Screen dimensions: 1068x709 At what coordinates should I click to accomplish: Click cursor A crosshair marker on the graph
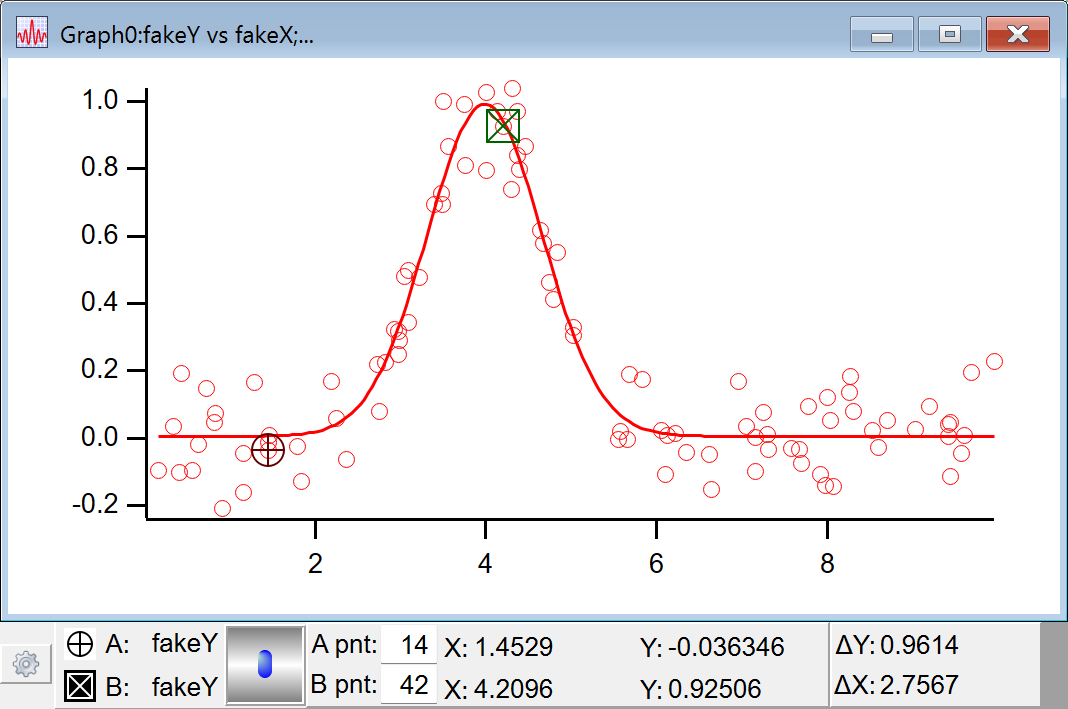pos(268,450)
